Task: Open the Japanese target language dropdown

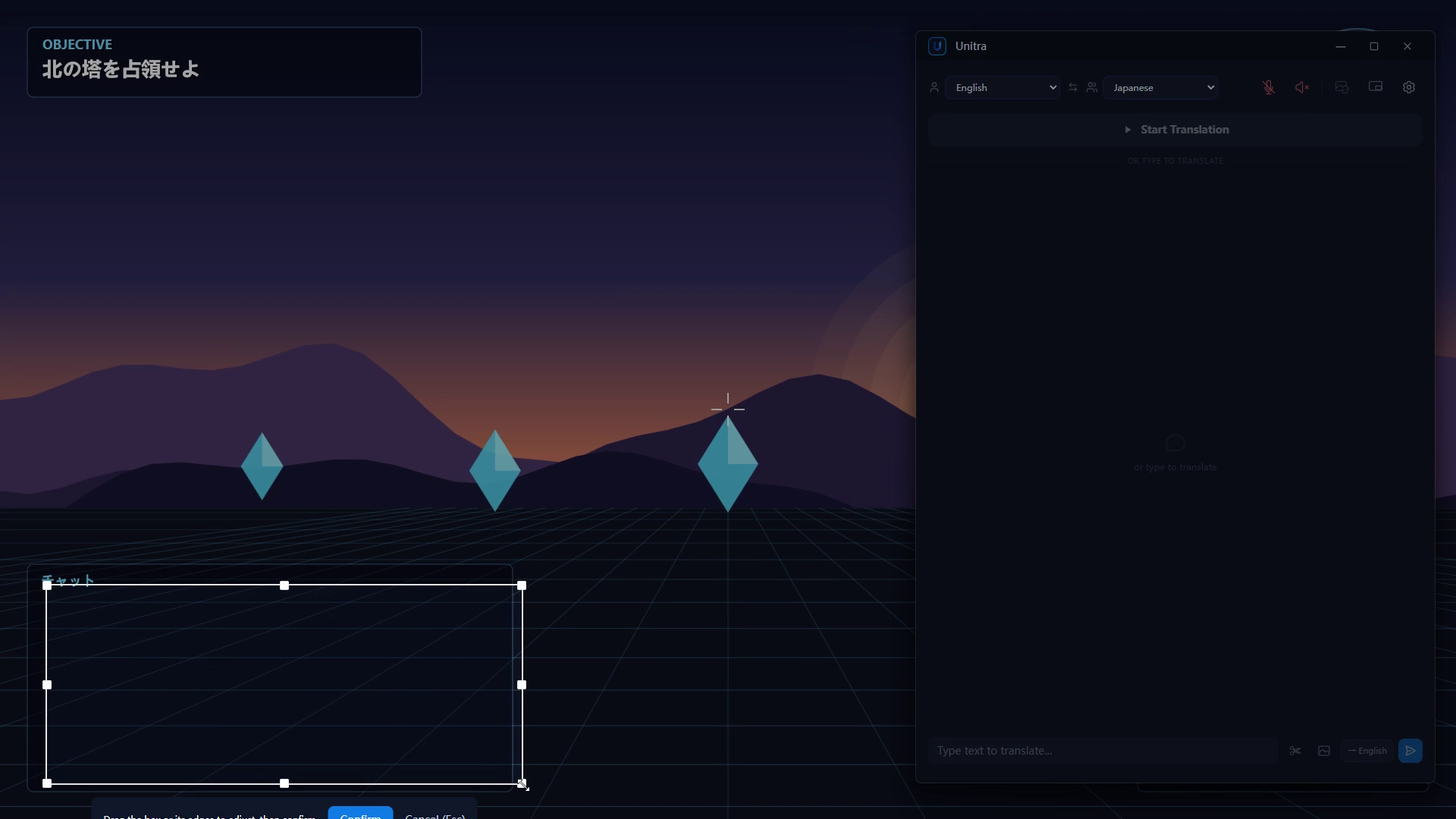Action: click(1161, 88)
